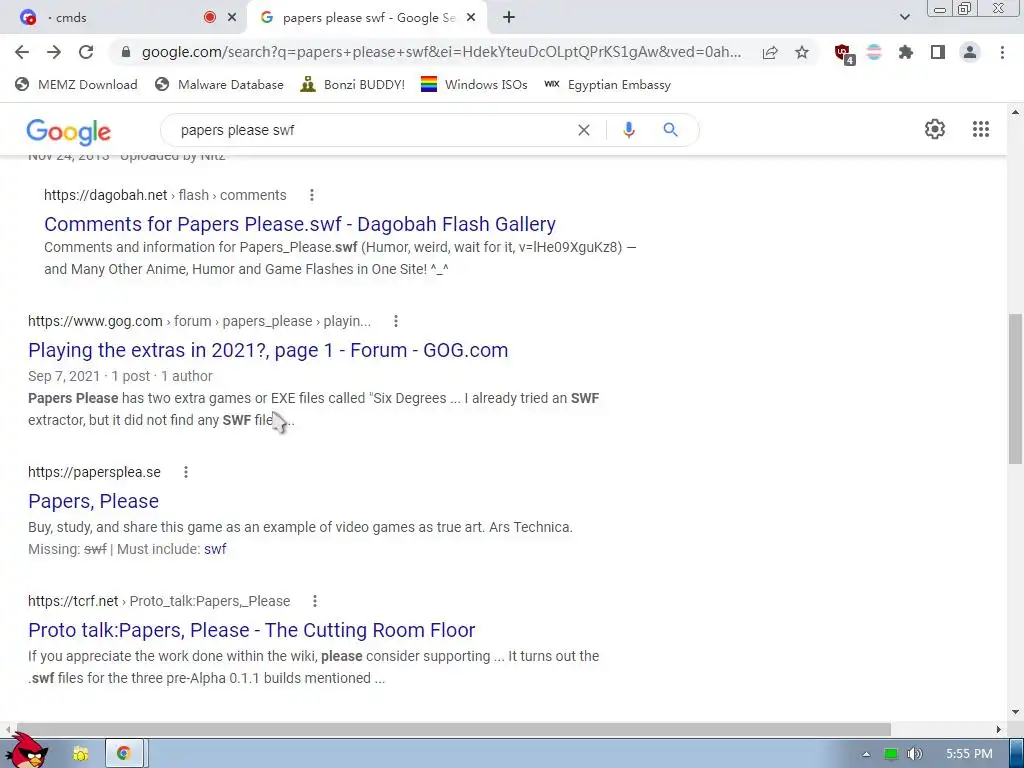The height and width of the screenshot is (768, 1024).
Task: Click the striped flag extension icon
Action: point(874,52)
